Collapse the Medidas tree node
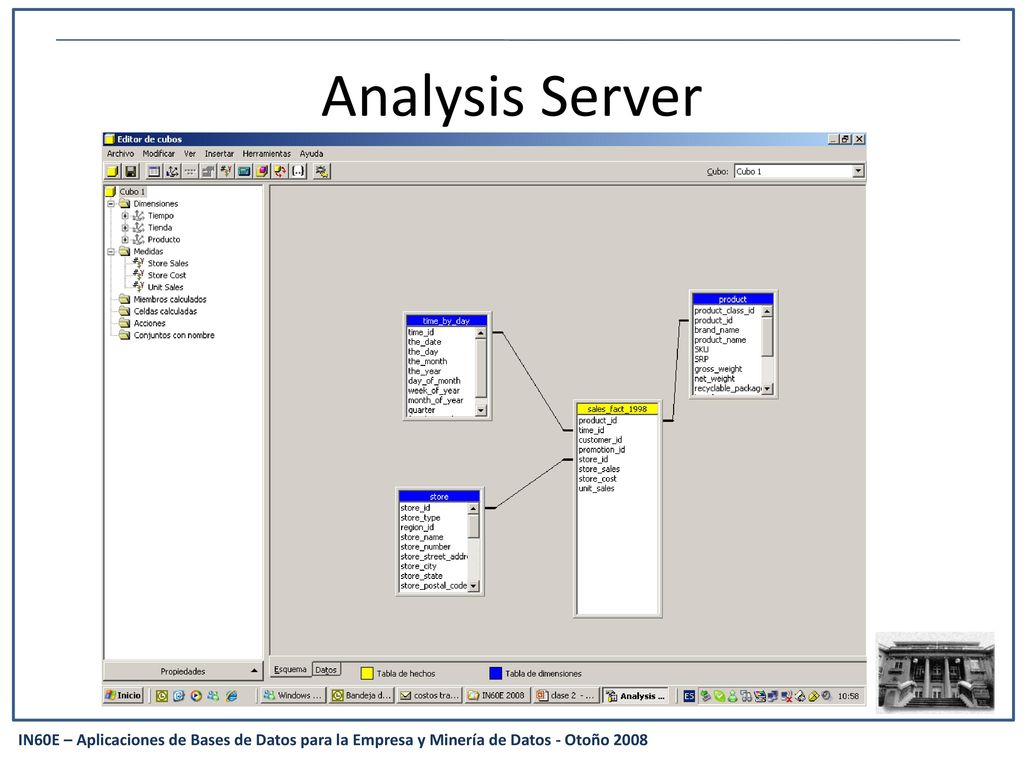The image size is (1024, 768). point(111,251)
